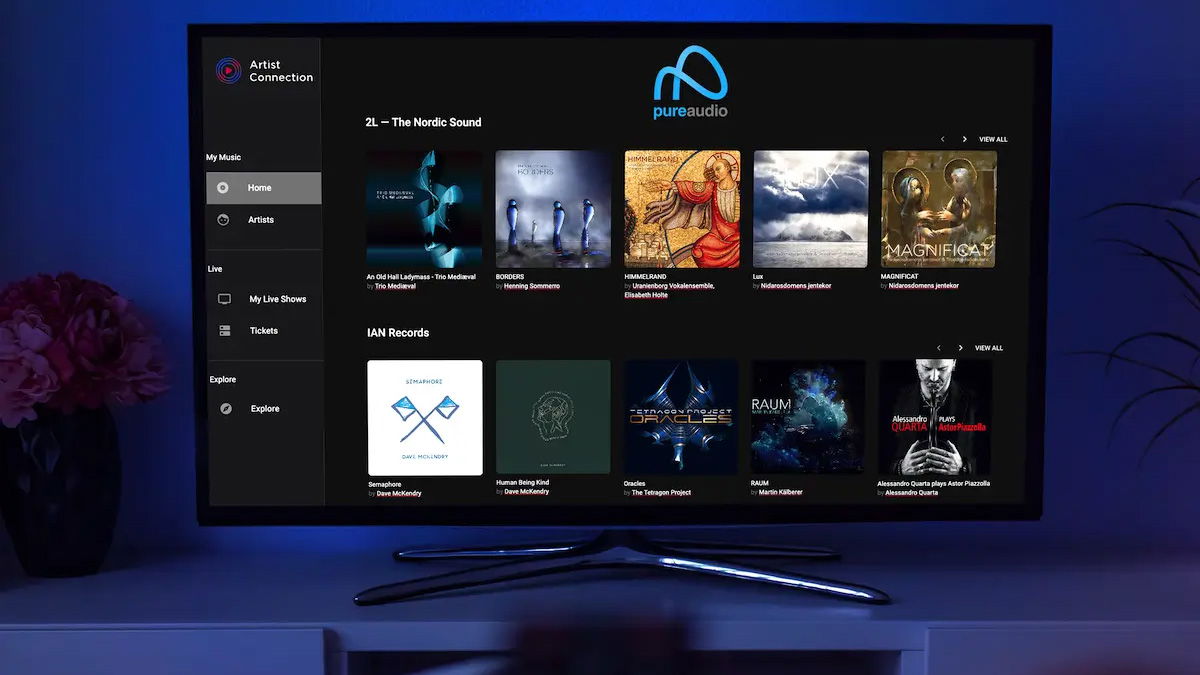Click the Uranienborg Vokalensemble artist link
Viewport: 1200px width, 675px height.
(x=673, y=286)
